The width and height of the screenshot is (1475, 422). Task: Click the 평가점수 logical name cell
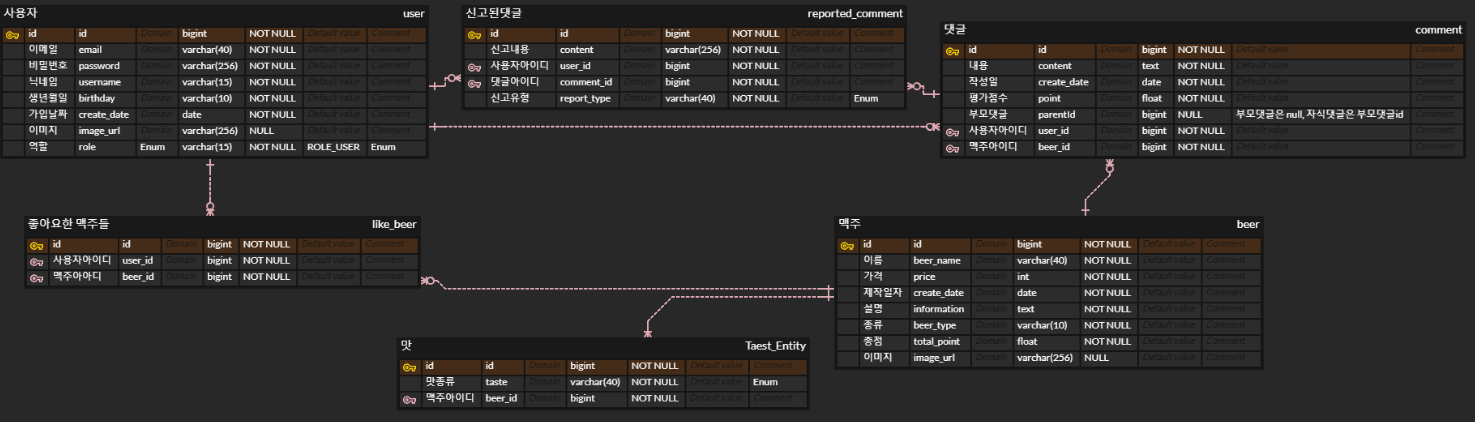tap(999, 98)
